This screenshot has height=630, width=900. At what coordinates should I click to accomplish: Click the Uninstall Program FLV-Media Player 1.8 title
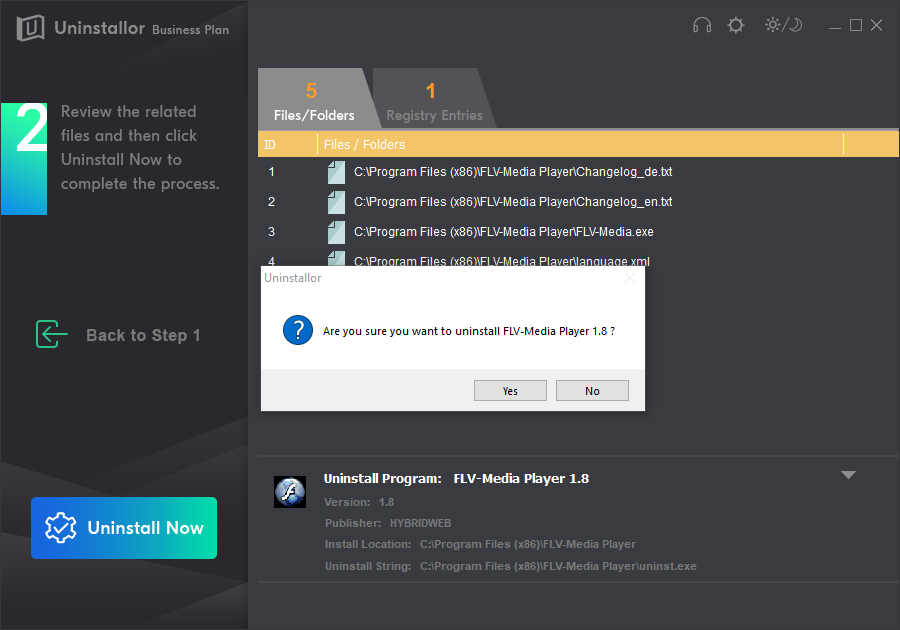(456, 479)
